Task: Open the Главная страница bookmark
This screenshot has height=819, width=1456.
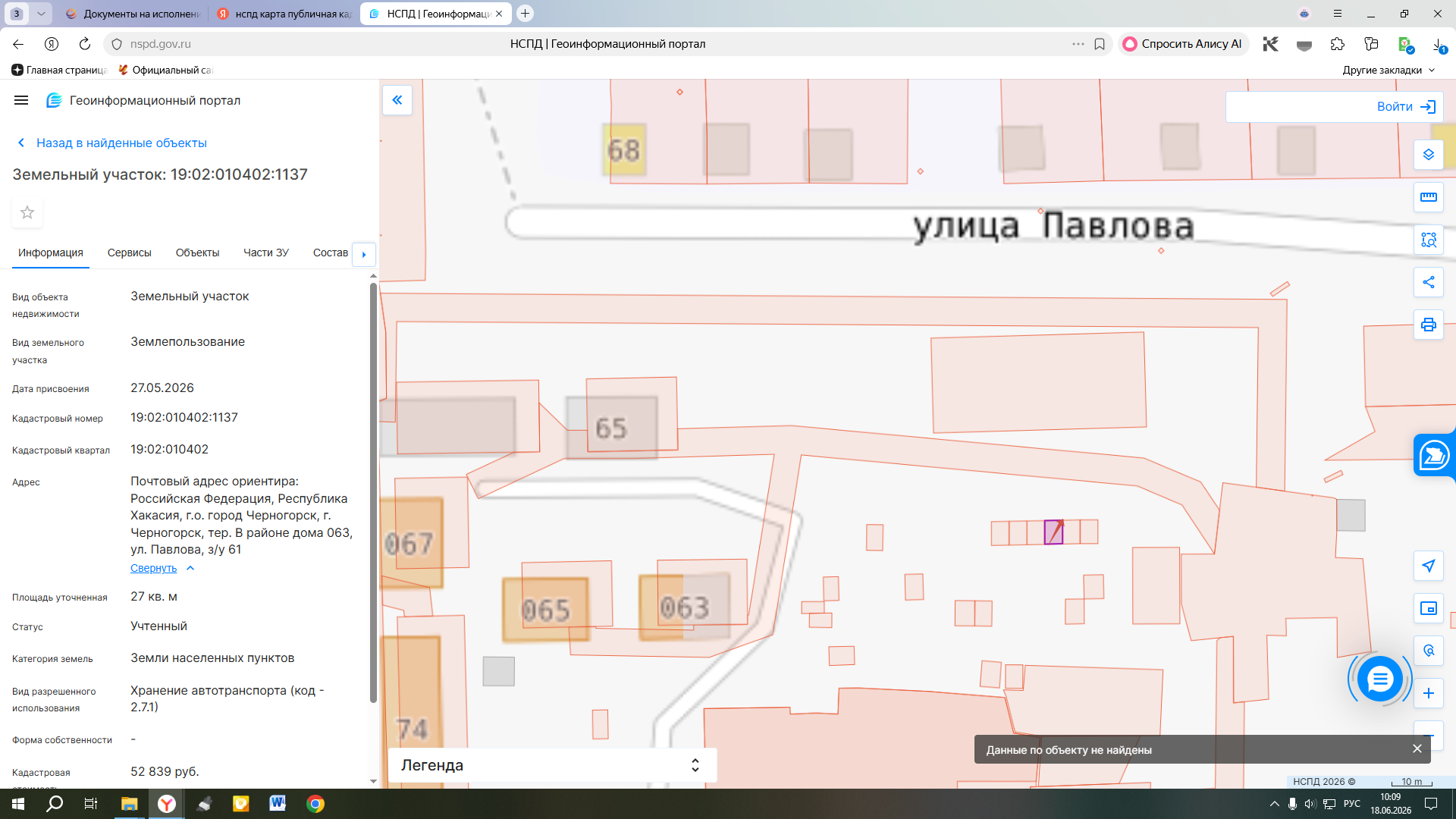Action: pyautogui.click(x=59, y=70)
